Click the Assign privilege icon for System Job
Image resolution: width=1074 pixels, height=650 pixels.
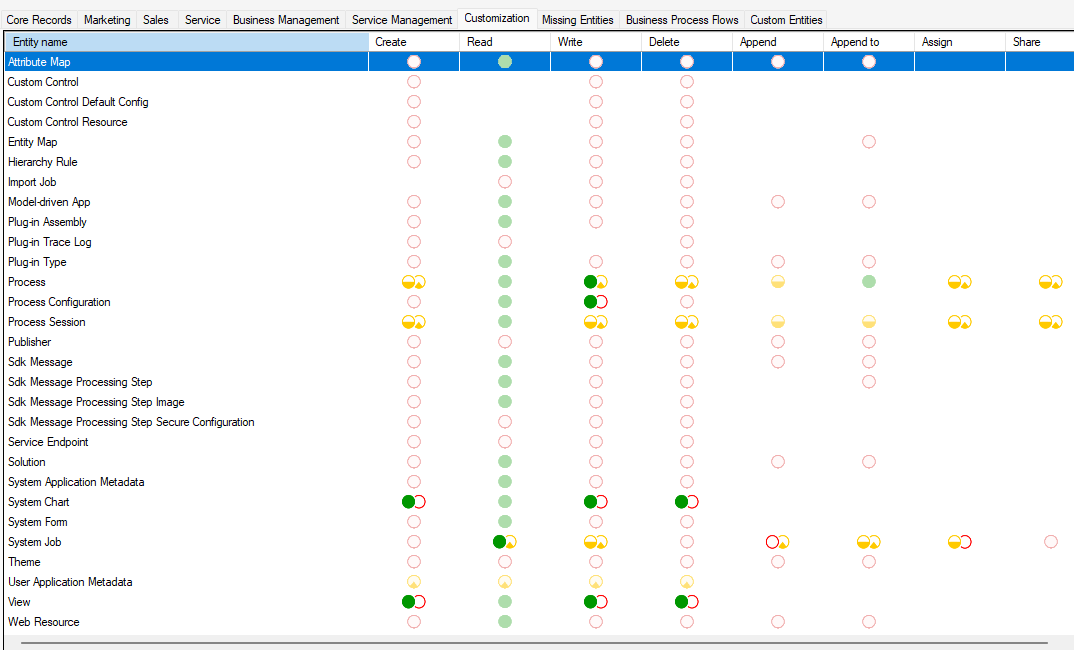click(x=959, y=542)
